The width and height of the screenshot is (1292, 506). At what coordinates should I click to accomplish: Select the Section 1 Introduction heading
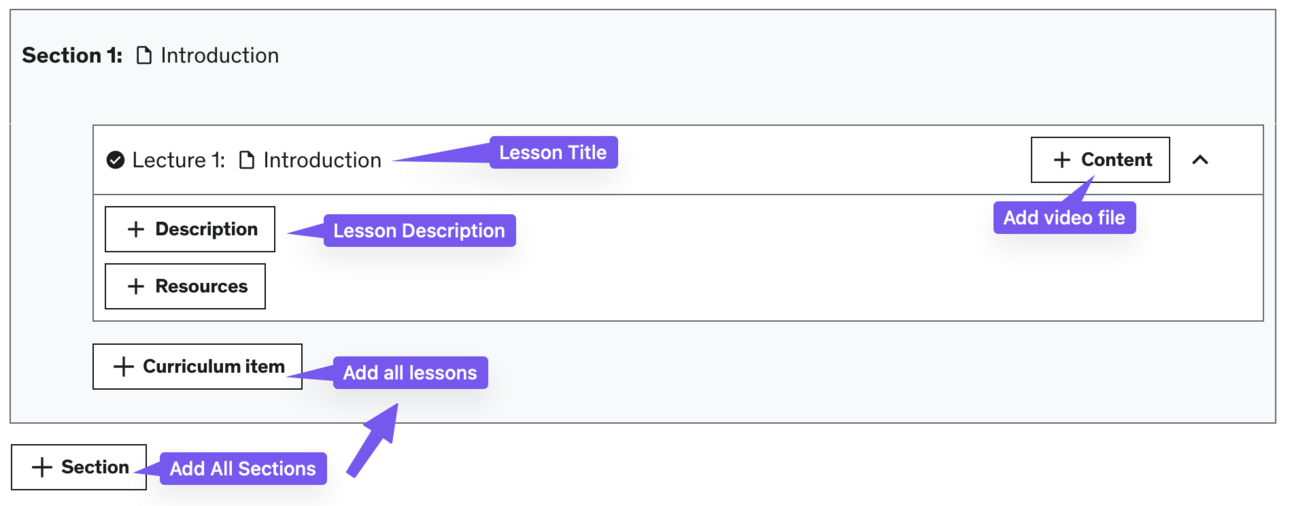tap(150, 56)
